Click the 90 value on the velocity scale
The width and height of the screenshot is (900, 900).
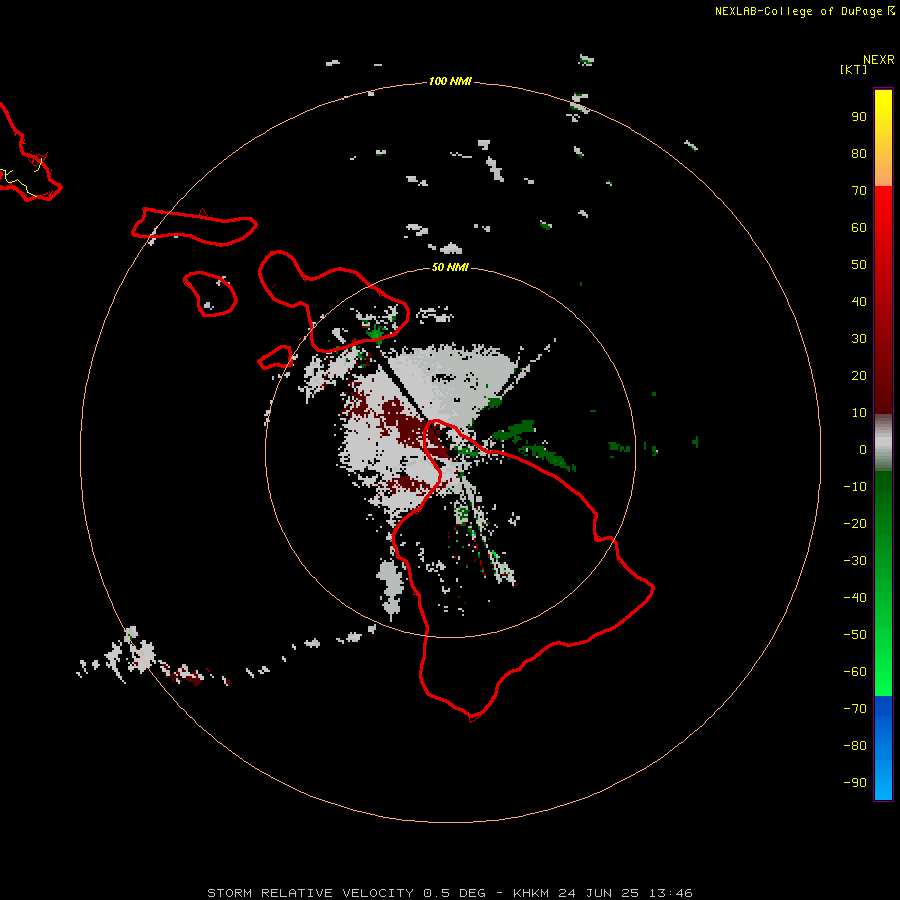[x=859, y=117]
